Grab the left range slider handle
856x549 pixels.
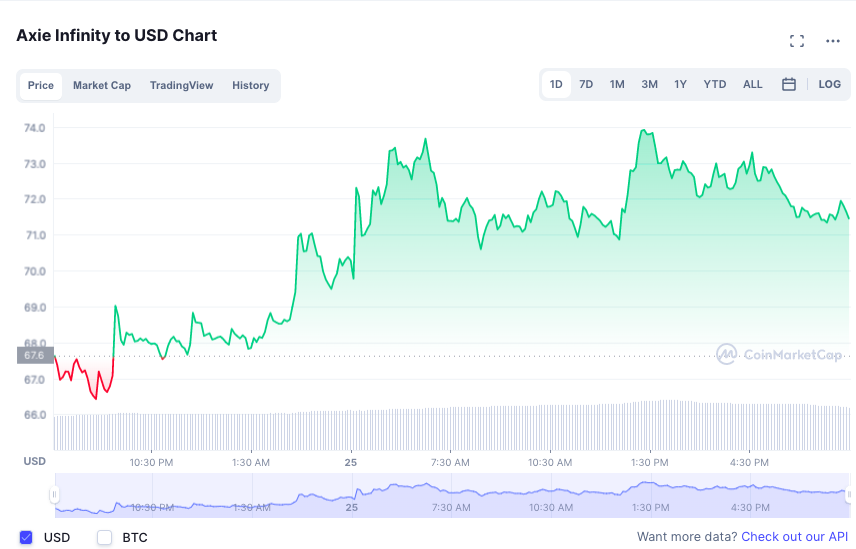tap(54, 494)
